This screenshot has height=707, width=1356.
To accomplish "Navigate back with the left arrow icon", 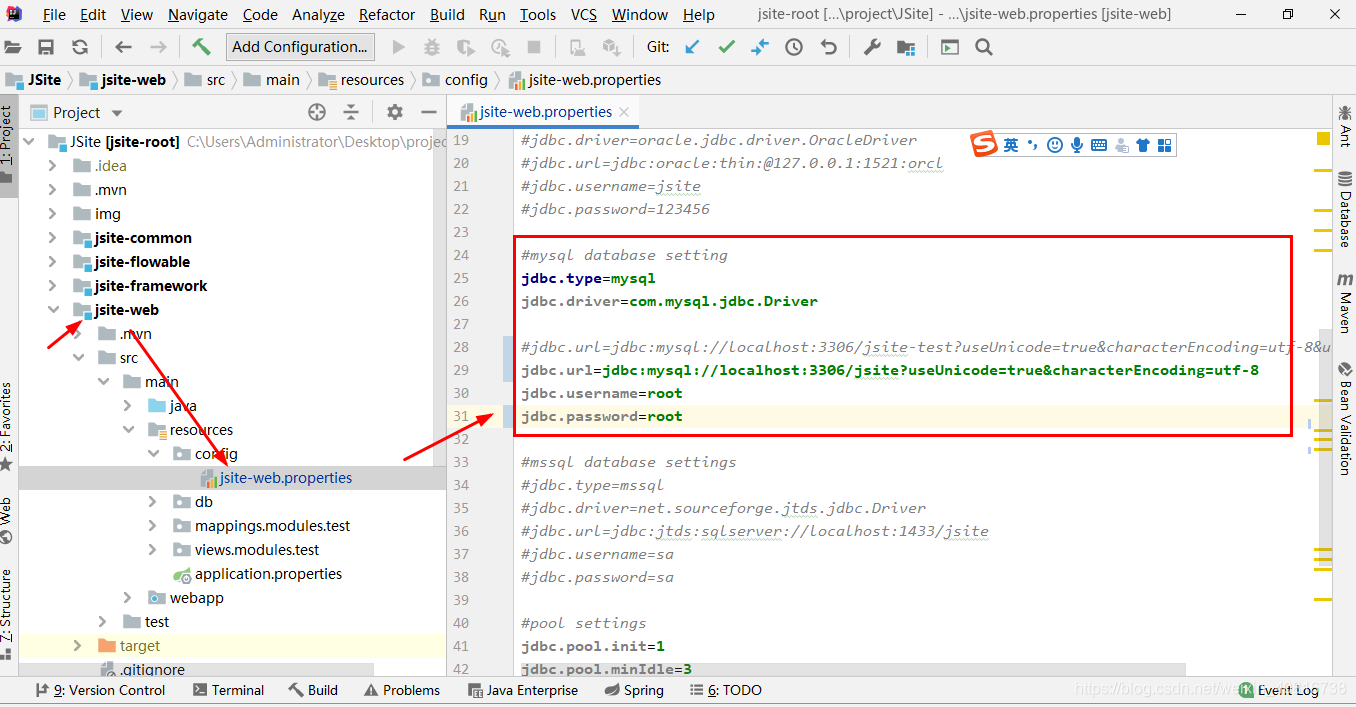I will click(123, 47).
